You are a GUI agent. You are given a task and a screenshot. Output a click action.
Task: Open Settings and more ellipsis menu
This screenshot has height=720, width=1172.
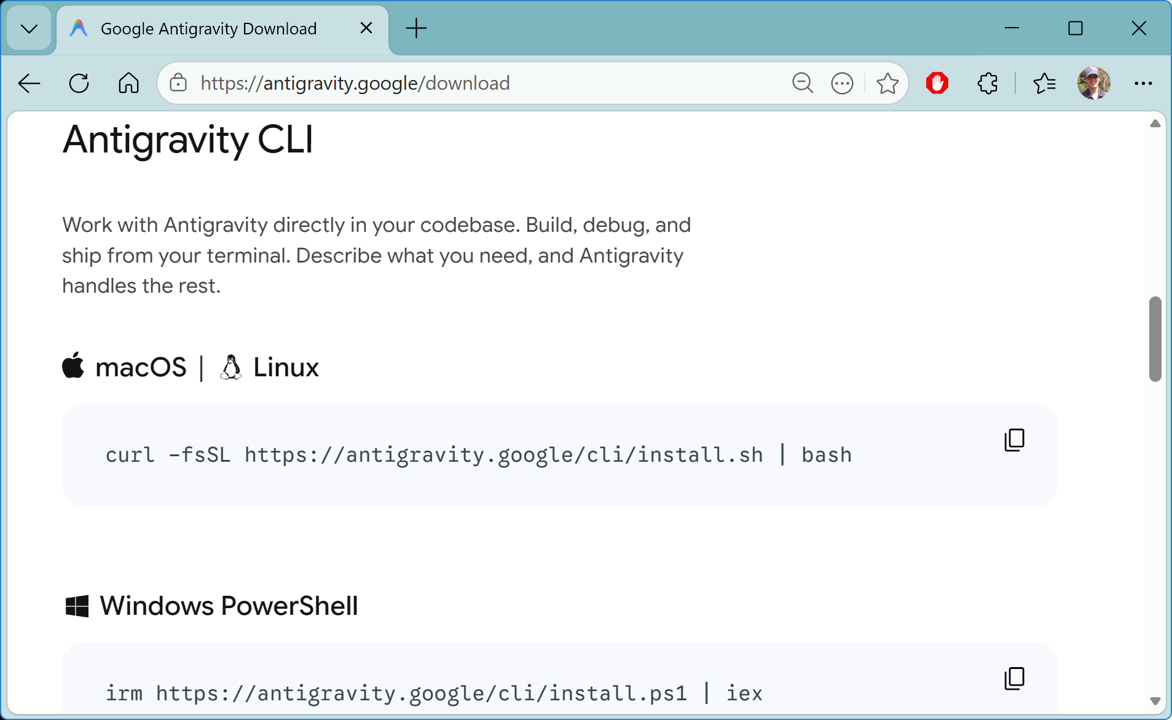click(1143, 83)
